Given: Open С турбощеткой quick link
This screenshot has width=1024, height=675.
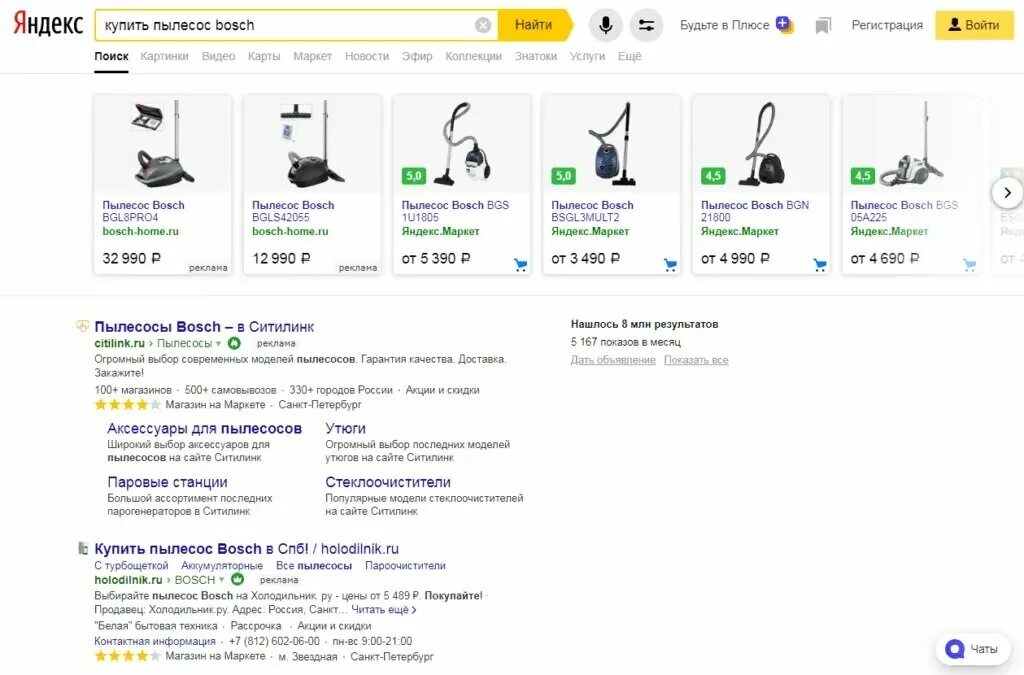Looking at the screenshot, I should (x=131, y=565).
